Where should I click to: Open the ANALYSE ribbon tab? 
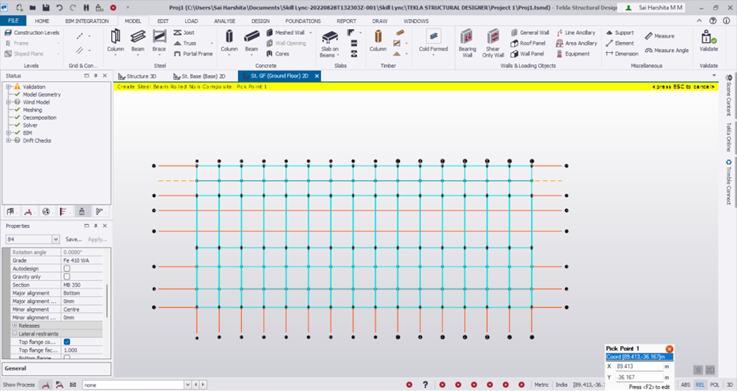pyautogui.click(x=225, y=21)
